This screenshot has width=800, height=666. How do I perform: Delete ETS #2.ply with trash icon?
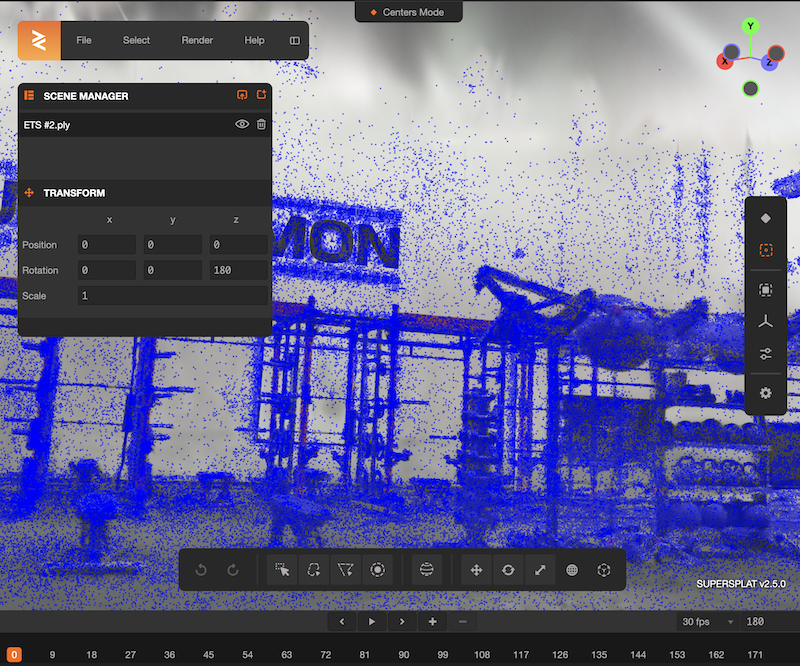(261, 125)
